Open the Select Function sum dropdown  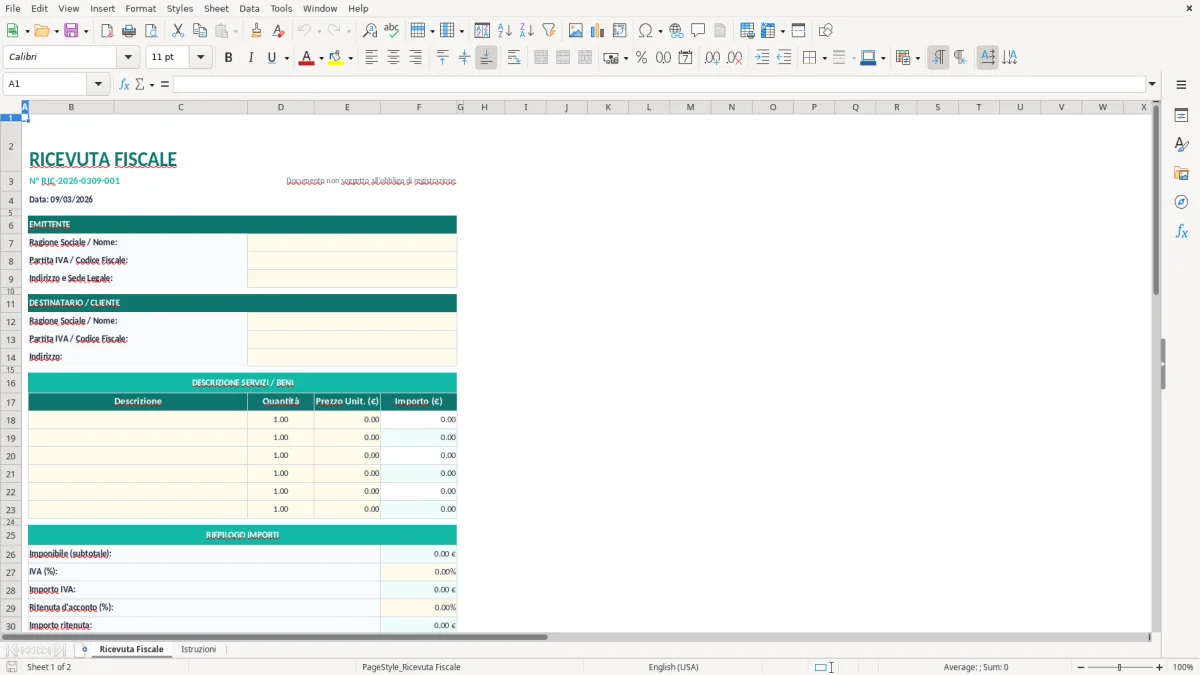(x=152, y=84)
